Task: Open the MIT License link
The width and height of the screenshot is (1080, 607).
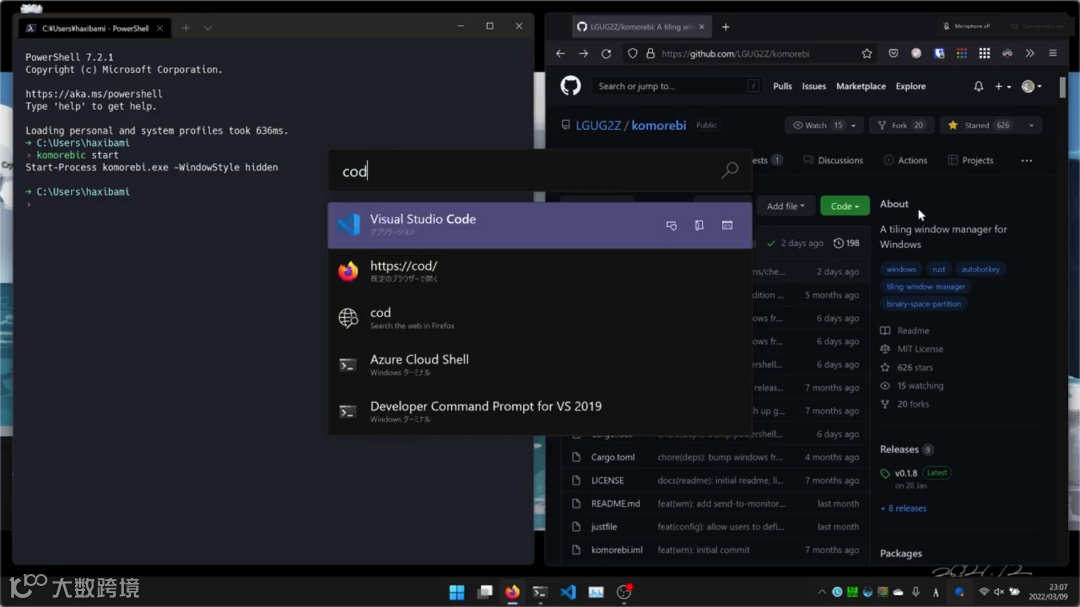Action: coord(920,349)
